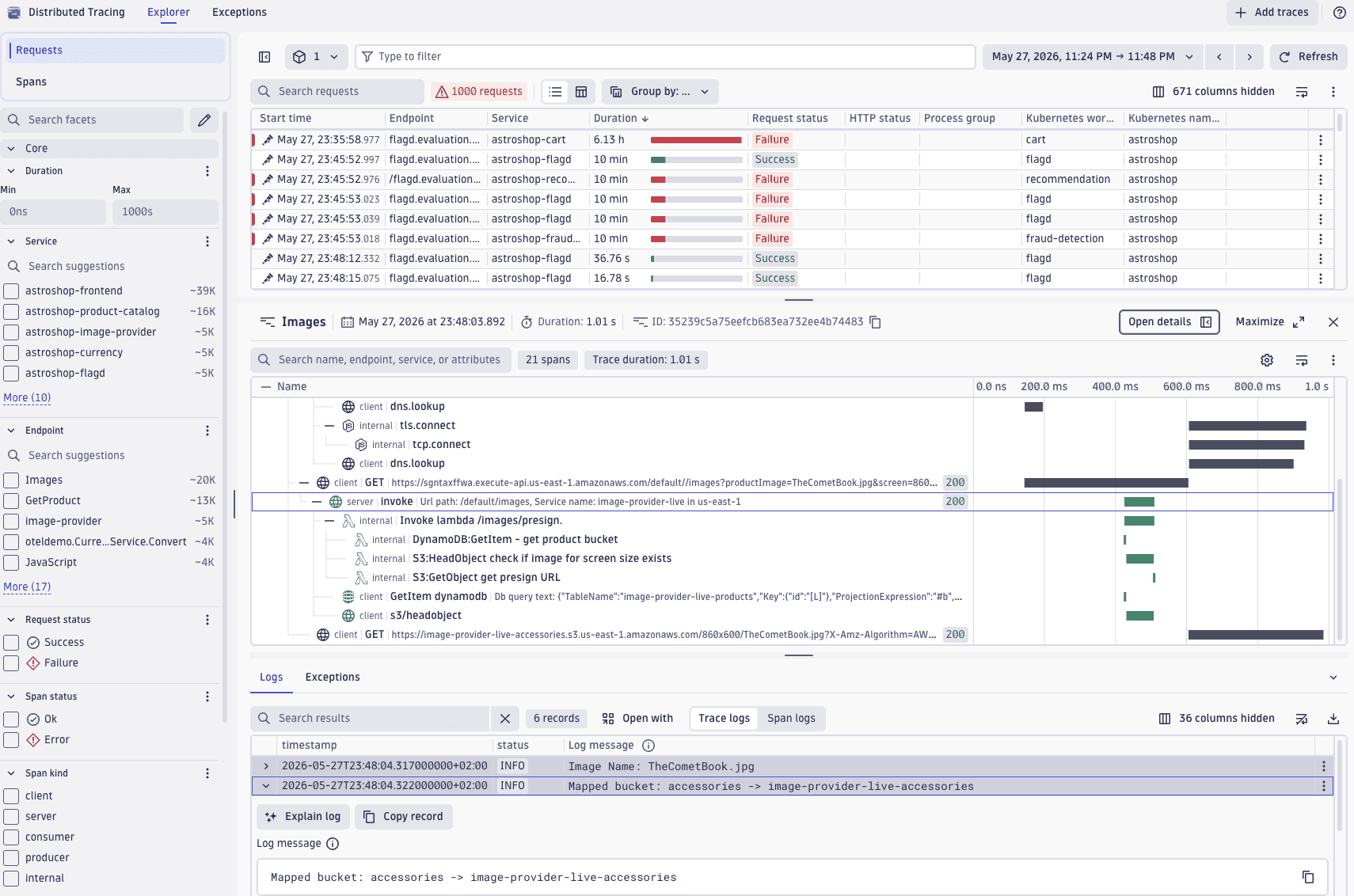Check the client span kind filter
The width and height of the screenshot is (1354, 896).
pyautogui.click(x=11, y=796)
